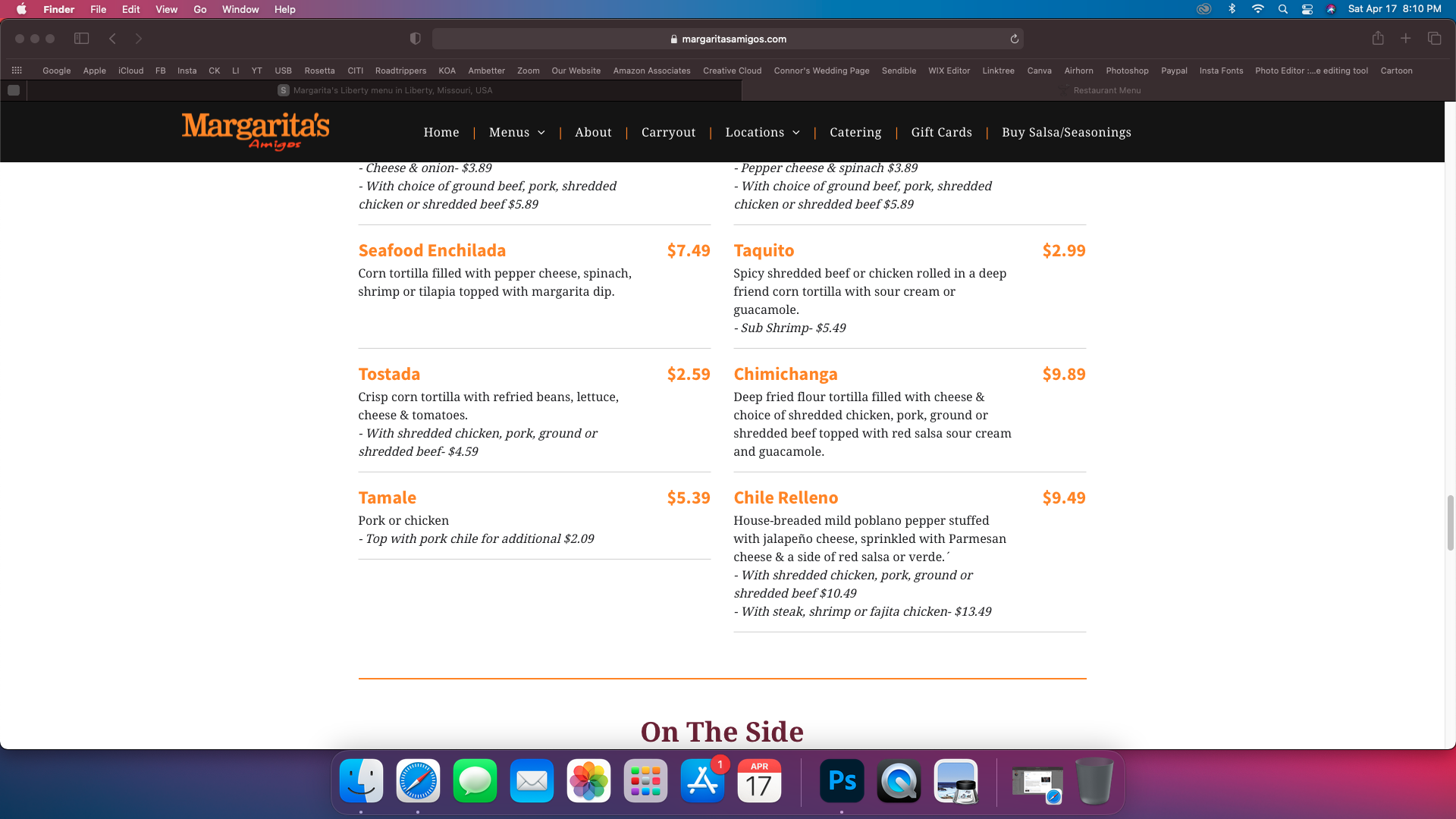Show tab overview icon
This screenshot has width=1456, height=819.
coord(1434,39)
